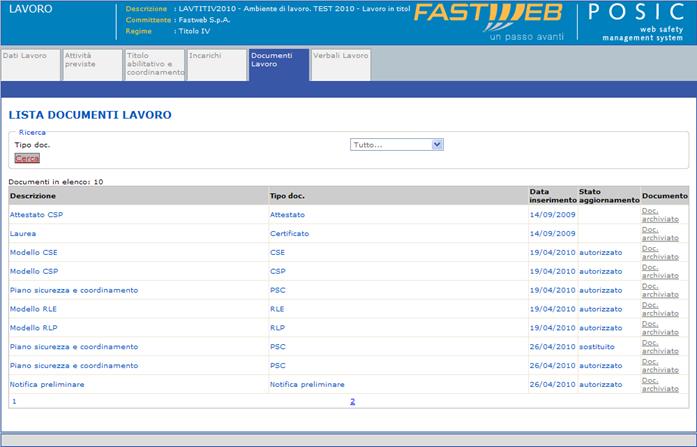Open Doc. archiviato for Notifica preliminare
This screenshot has width=697, height=447.
[660, 384]
